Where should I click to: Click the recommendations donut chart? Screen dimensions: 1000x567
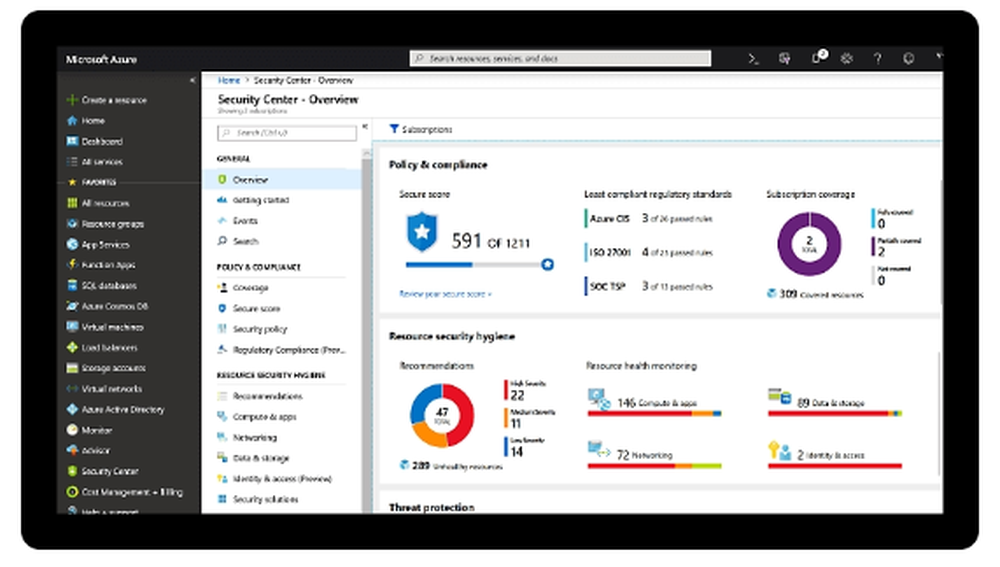[x=442, y=415]
